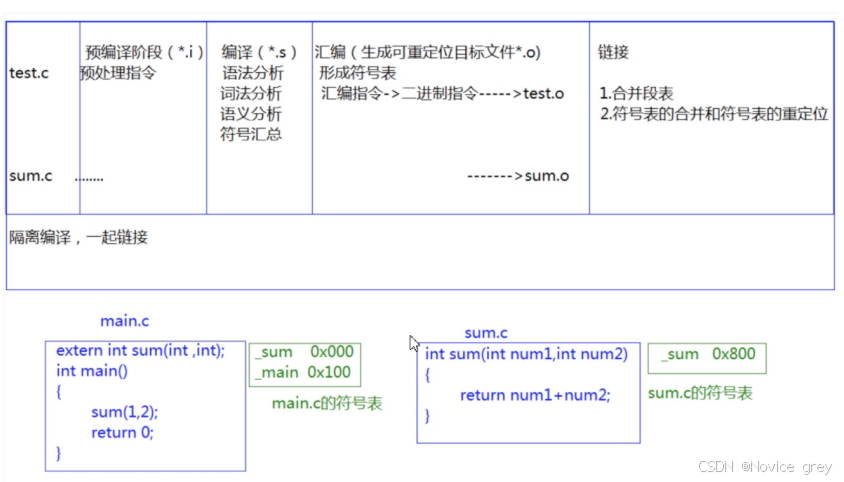Select the 汇编（生成可重定位目标文件*.o) heading
This screenshot has height=482, width=844.
[x=428, y=52]
